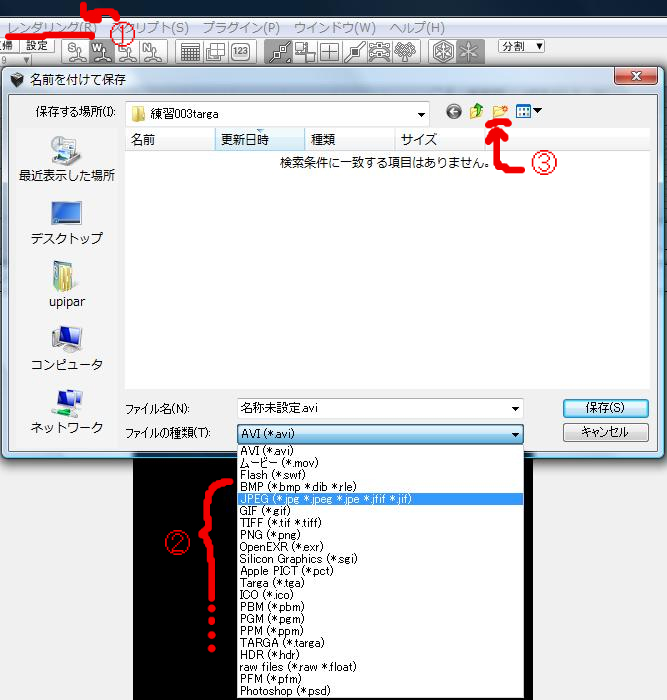The height and width of the screenshot is (700, 667).
Task: Choose TIFF (*.tif *.tiff) file type
Action: tap(380, 523)
